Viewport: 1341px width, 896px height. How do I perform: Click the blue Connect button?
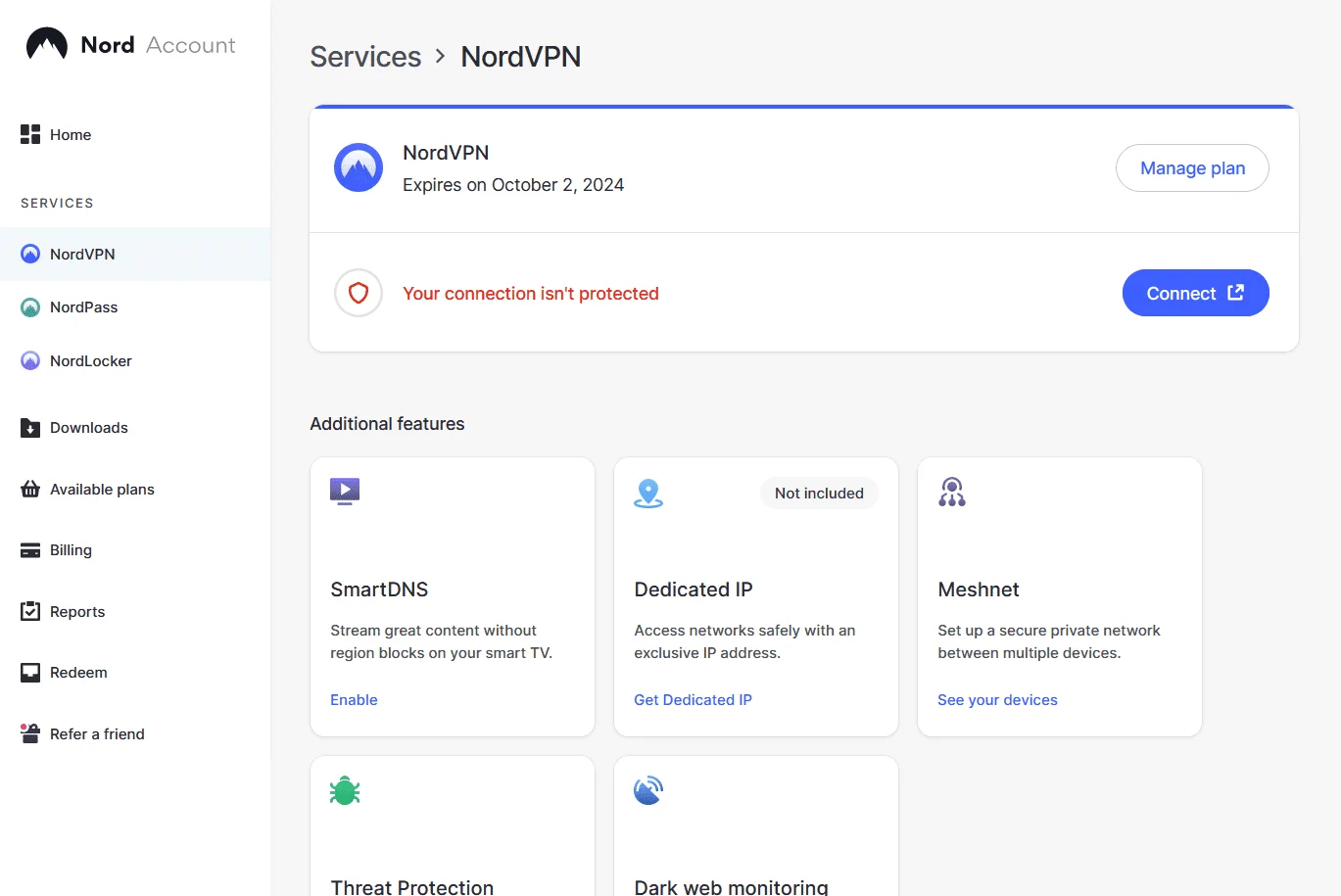[1195, 293]
